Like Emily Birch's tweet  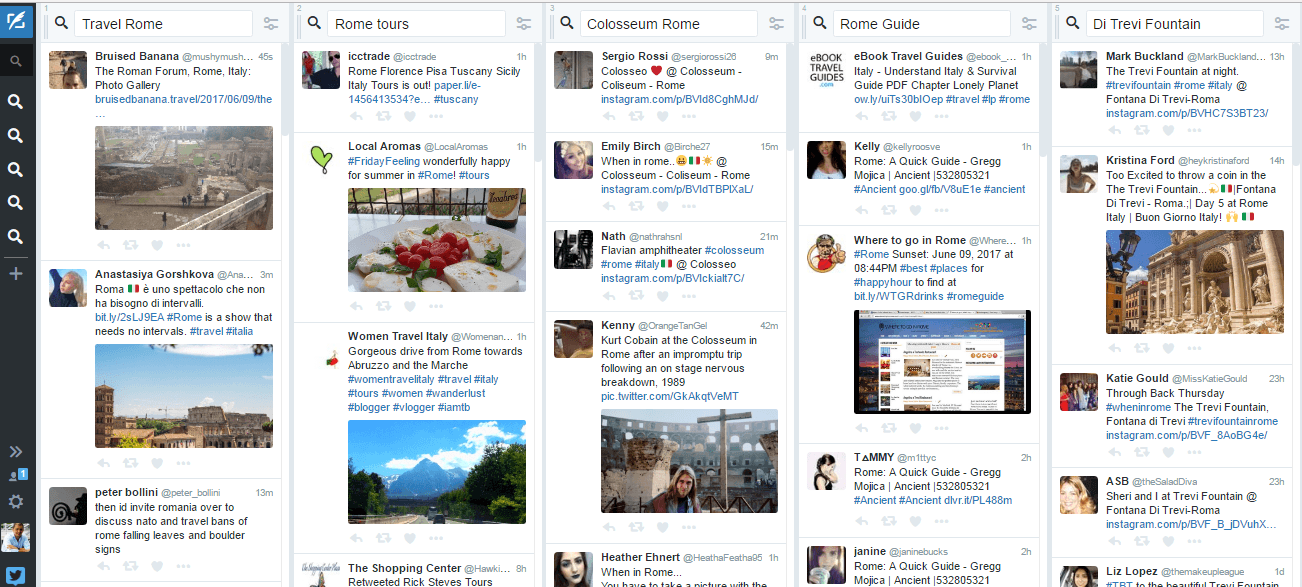tap(663, 206)
